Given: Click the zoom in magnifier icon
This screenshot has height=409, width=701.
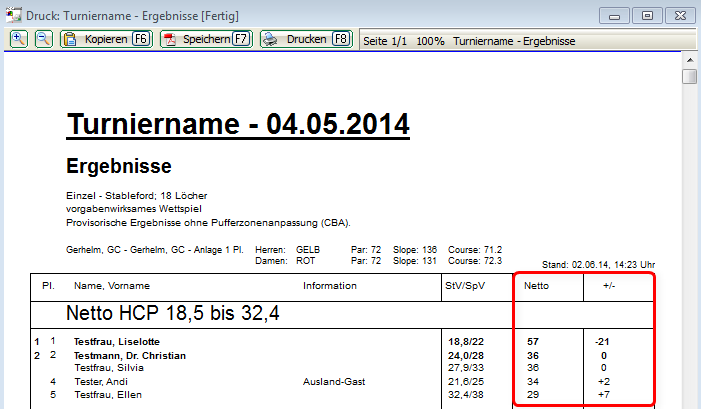Looking at the screenshot, I should pyautogui.click(x=18, y=39).
